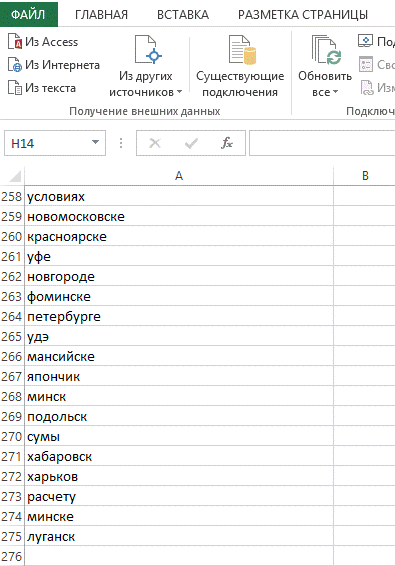Switch to the ГЛАВНАЯ tab

coord(101,14)
